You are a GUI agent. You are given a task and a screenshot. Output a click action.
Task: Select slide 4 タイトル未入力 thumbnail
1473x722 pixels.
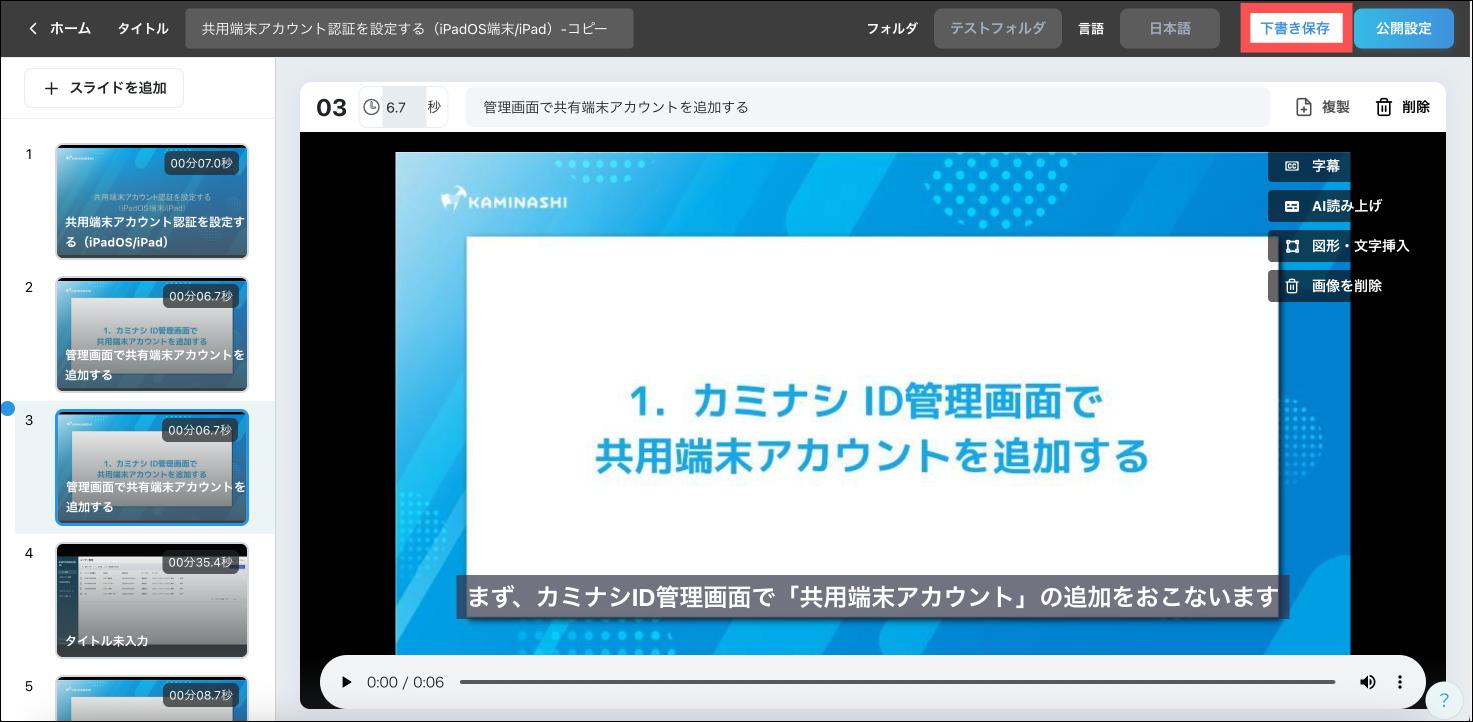coord(152,600)
